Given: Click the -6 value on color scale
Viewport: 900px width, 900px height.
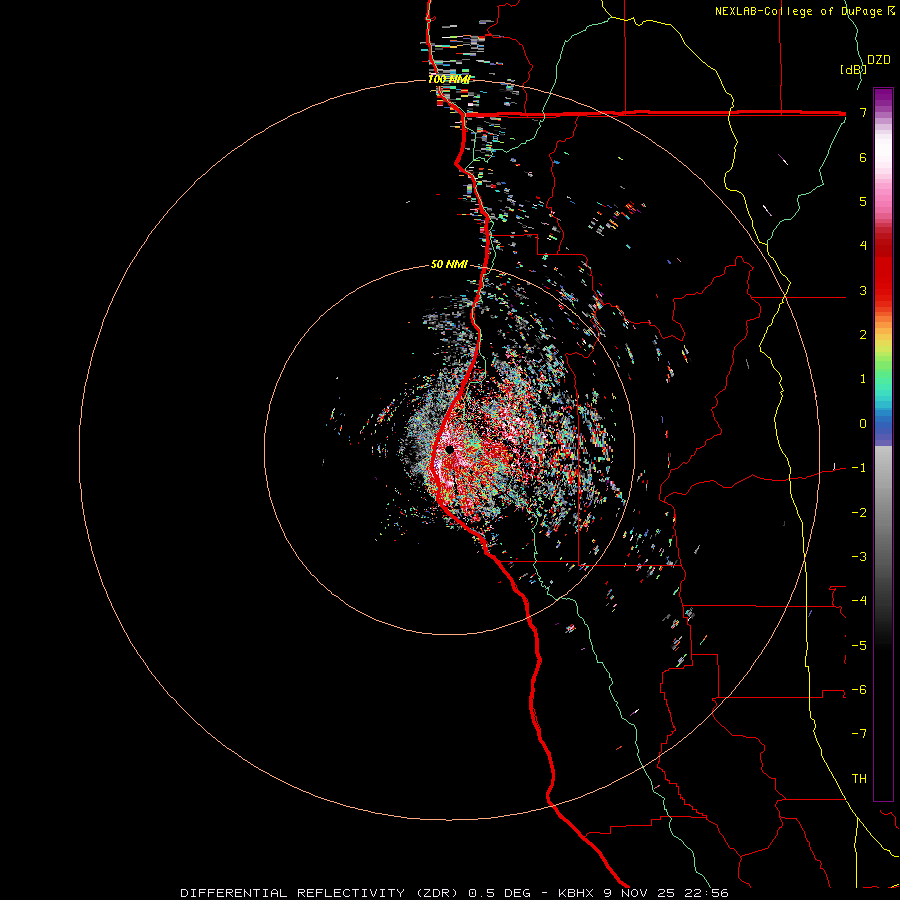Looking at the screenshot, I should (x=859, y=690).
